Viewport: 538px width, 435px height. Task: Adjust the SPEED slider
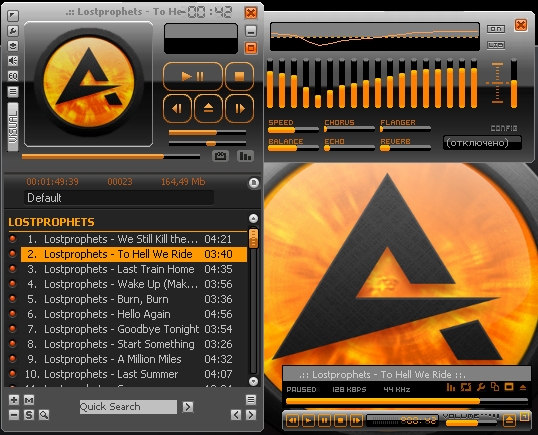[293, 130]
